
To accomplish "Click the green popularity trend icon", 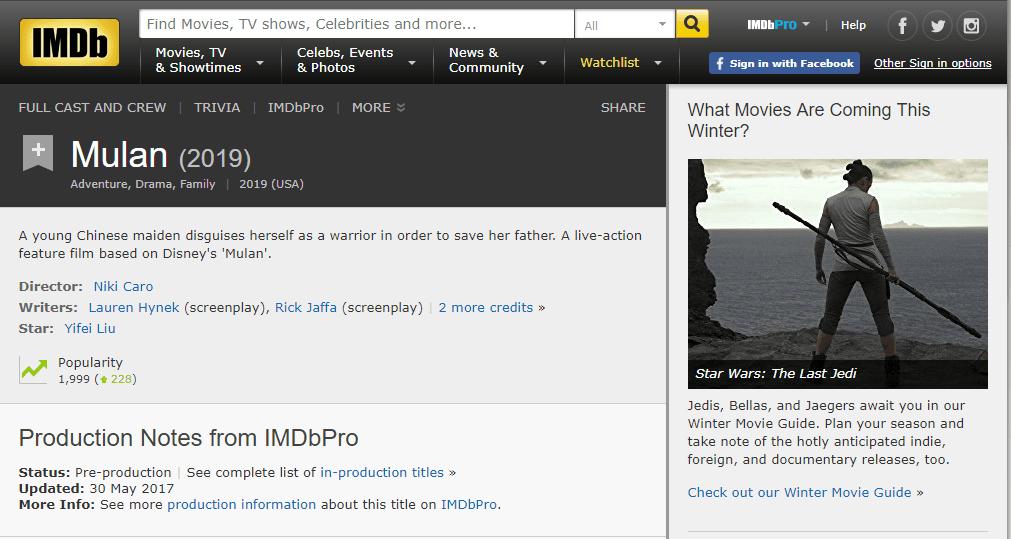I will click(34, 370).
